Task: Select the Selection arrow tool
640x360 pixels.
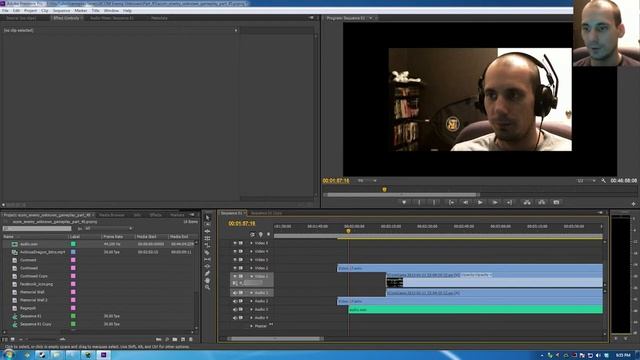Action: tap(207, 218)
